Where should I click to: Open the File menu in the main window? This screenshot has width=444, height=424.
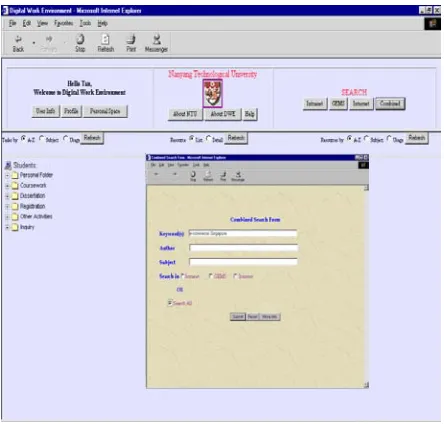click(x=13, y=23)
